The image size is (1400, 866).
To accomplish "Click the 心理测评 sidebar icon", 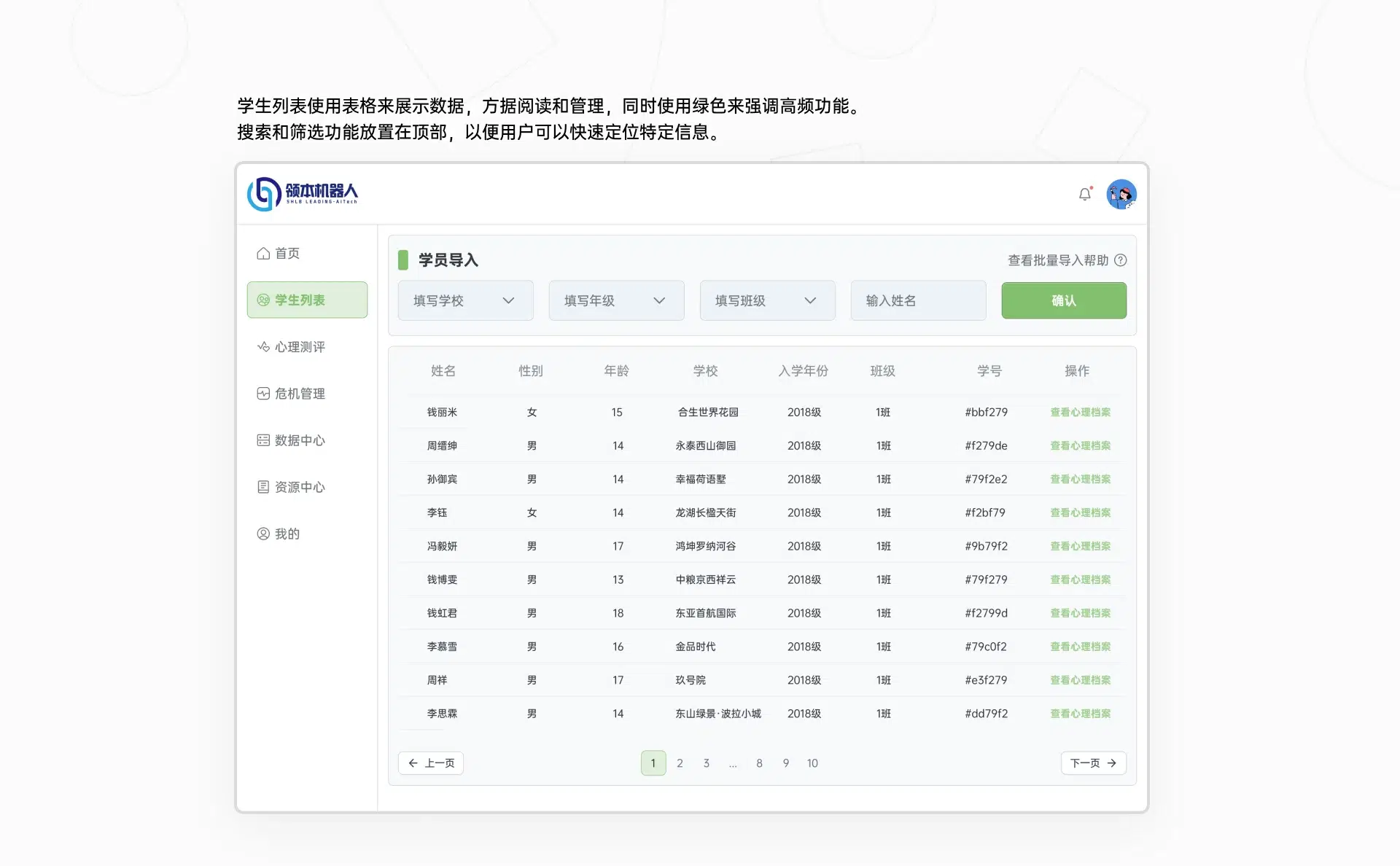I will pyautogui.click(x=263, y=347).
